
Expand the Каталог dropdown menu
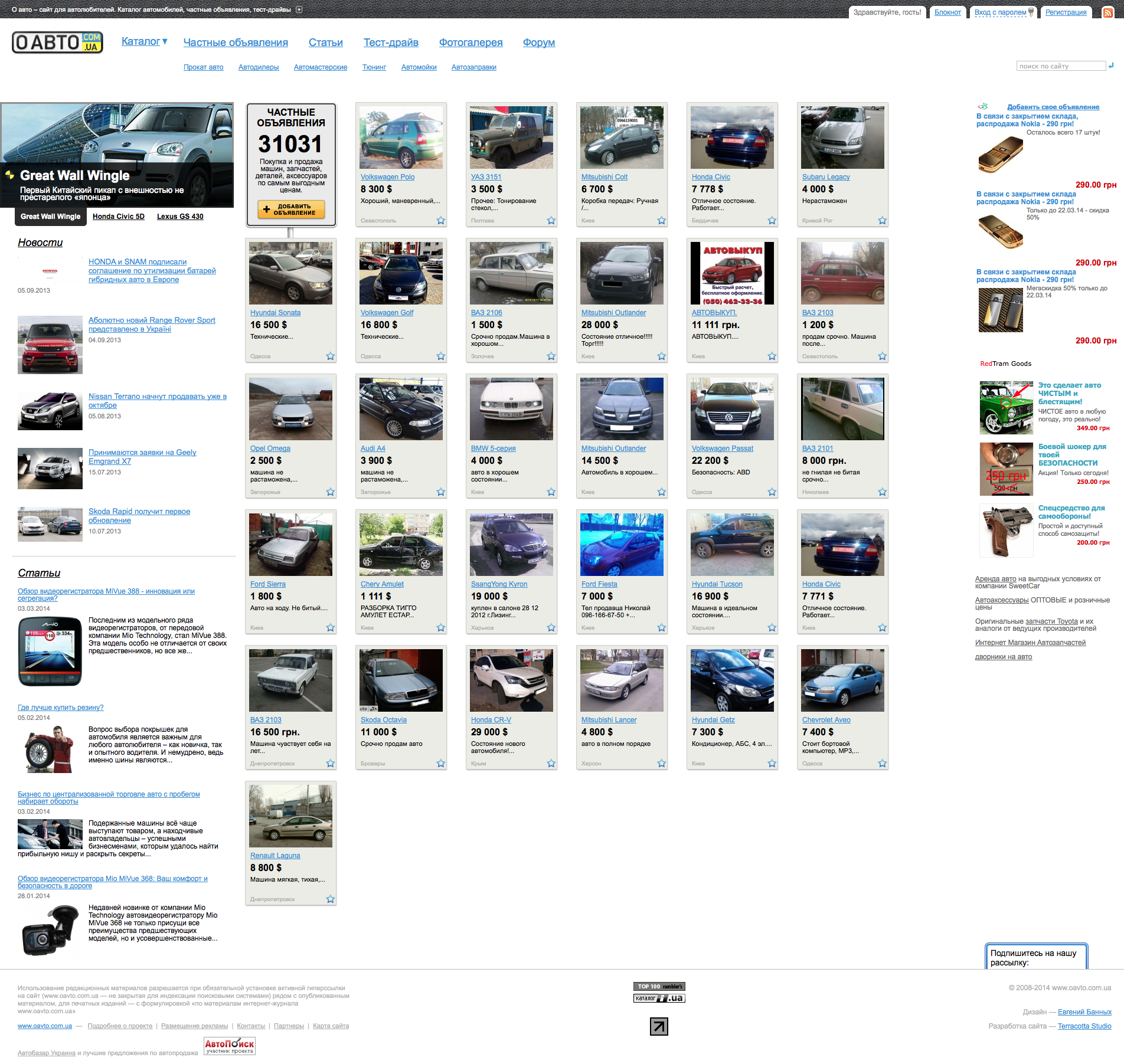145,41
